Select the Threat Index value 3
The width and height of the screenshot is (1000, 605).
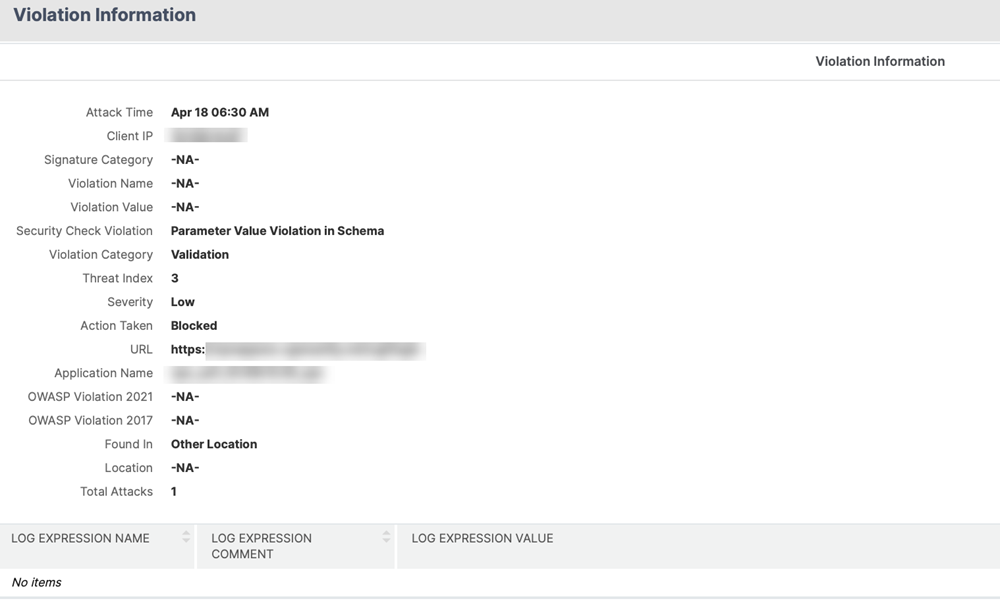pos(175,278)
